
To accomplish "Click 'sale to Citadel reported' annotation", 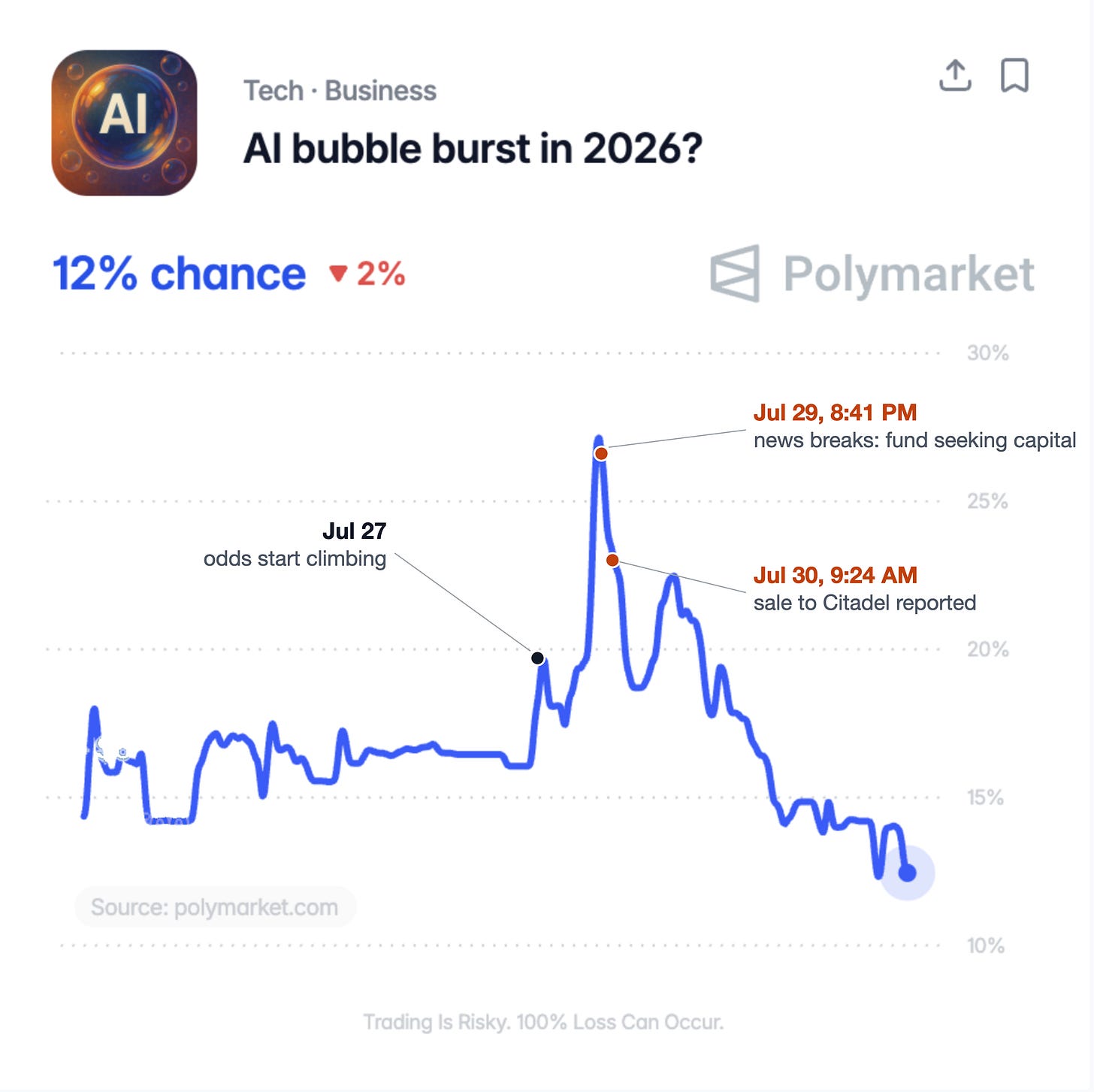I will [x=865, y=603].
